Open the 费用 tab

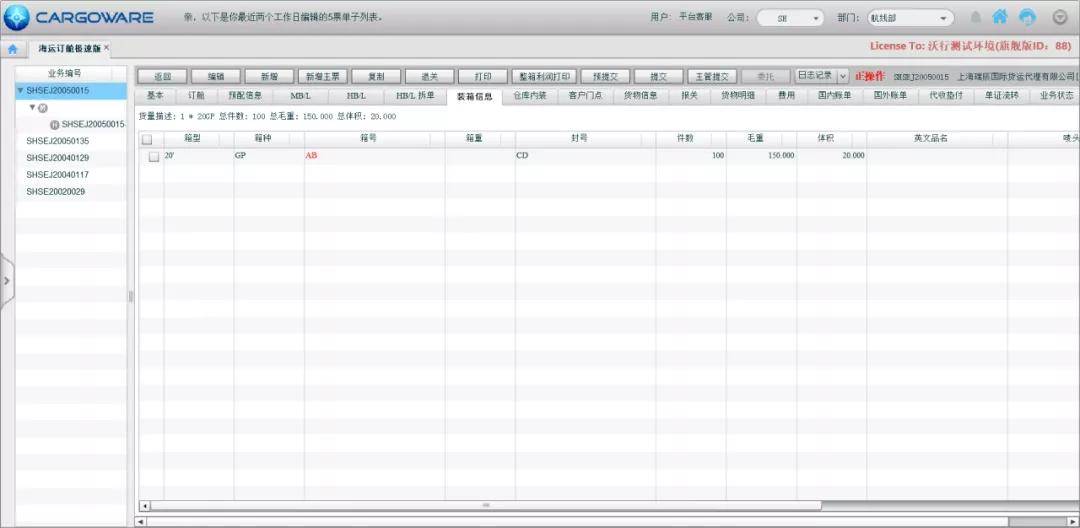pos(786,96)
